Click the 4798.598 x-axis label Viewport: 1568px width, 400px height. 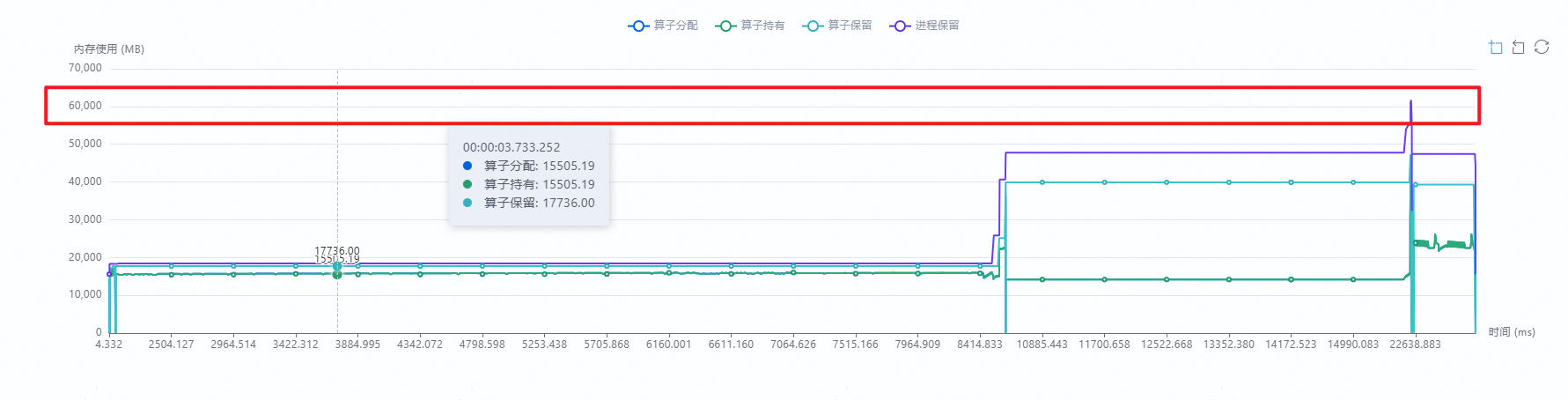point(482,344)
